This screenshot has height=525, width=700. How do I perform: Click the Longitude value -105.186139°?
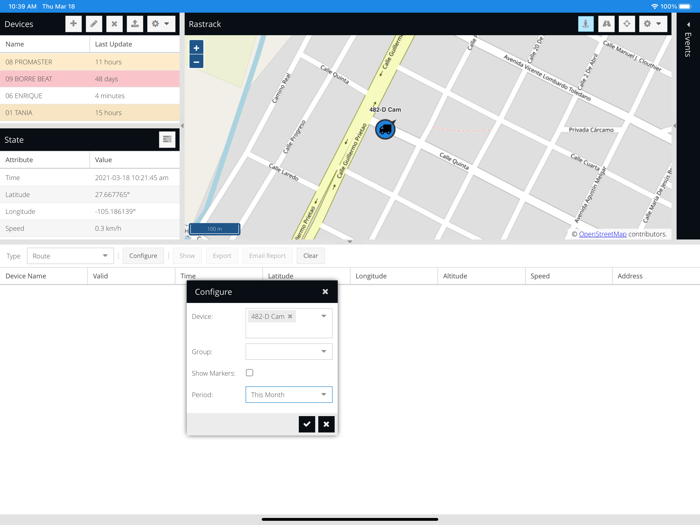tap(115, 212)
